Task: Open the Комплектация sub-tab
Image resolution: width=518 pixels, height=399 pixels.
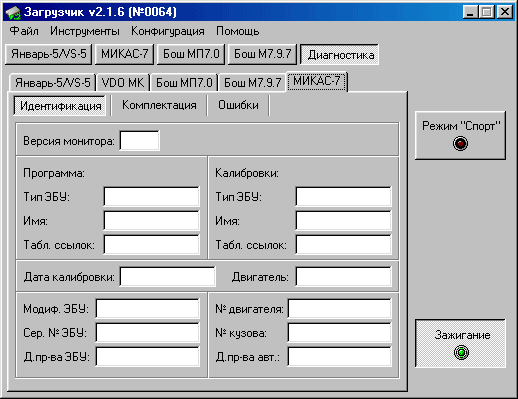Action: tap(159, 105)
